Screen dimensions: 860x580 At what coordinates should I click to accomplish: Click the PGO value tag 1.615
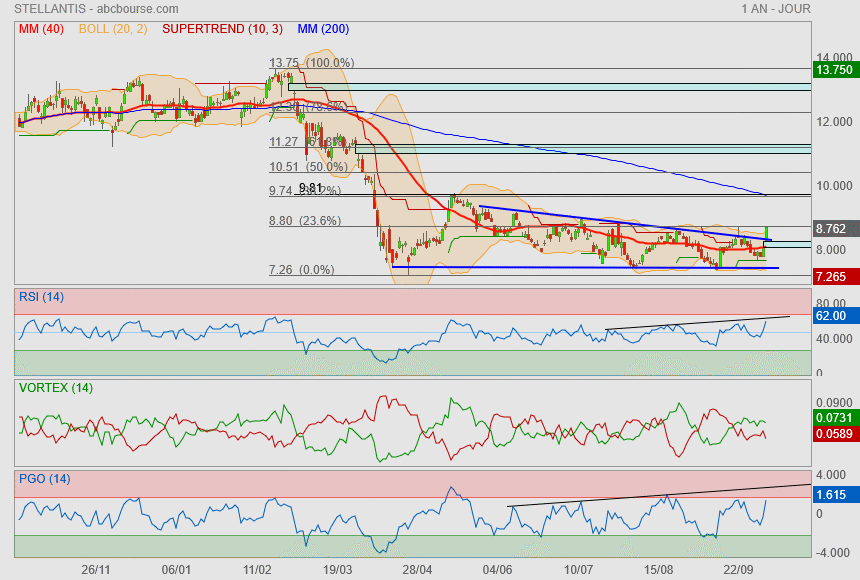pyautogui.click(x=832, y=494)
